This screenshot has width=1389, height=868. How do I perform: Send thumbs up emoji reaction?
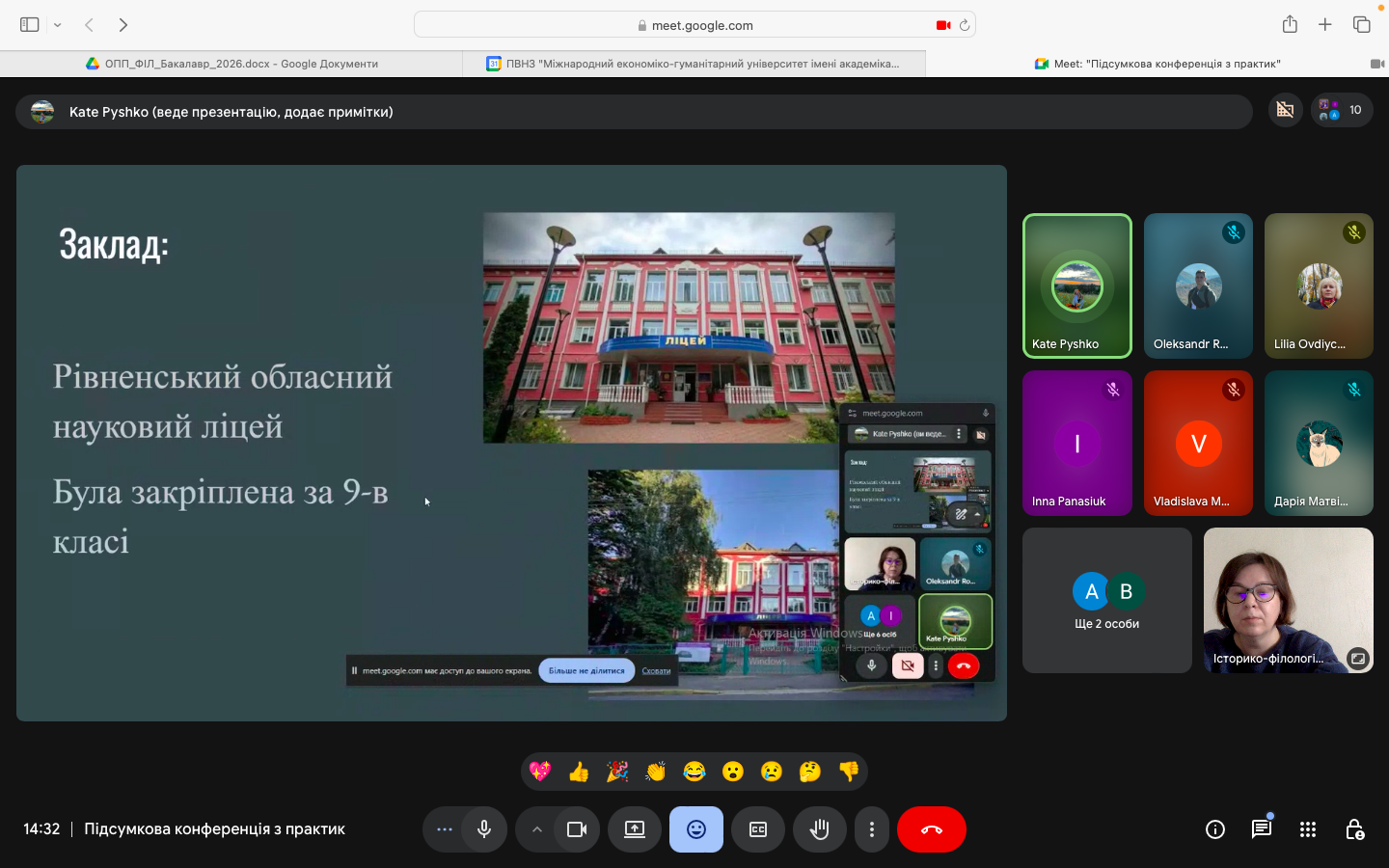tap(579, 772)
